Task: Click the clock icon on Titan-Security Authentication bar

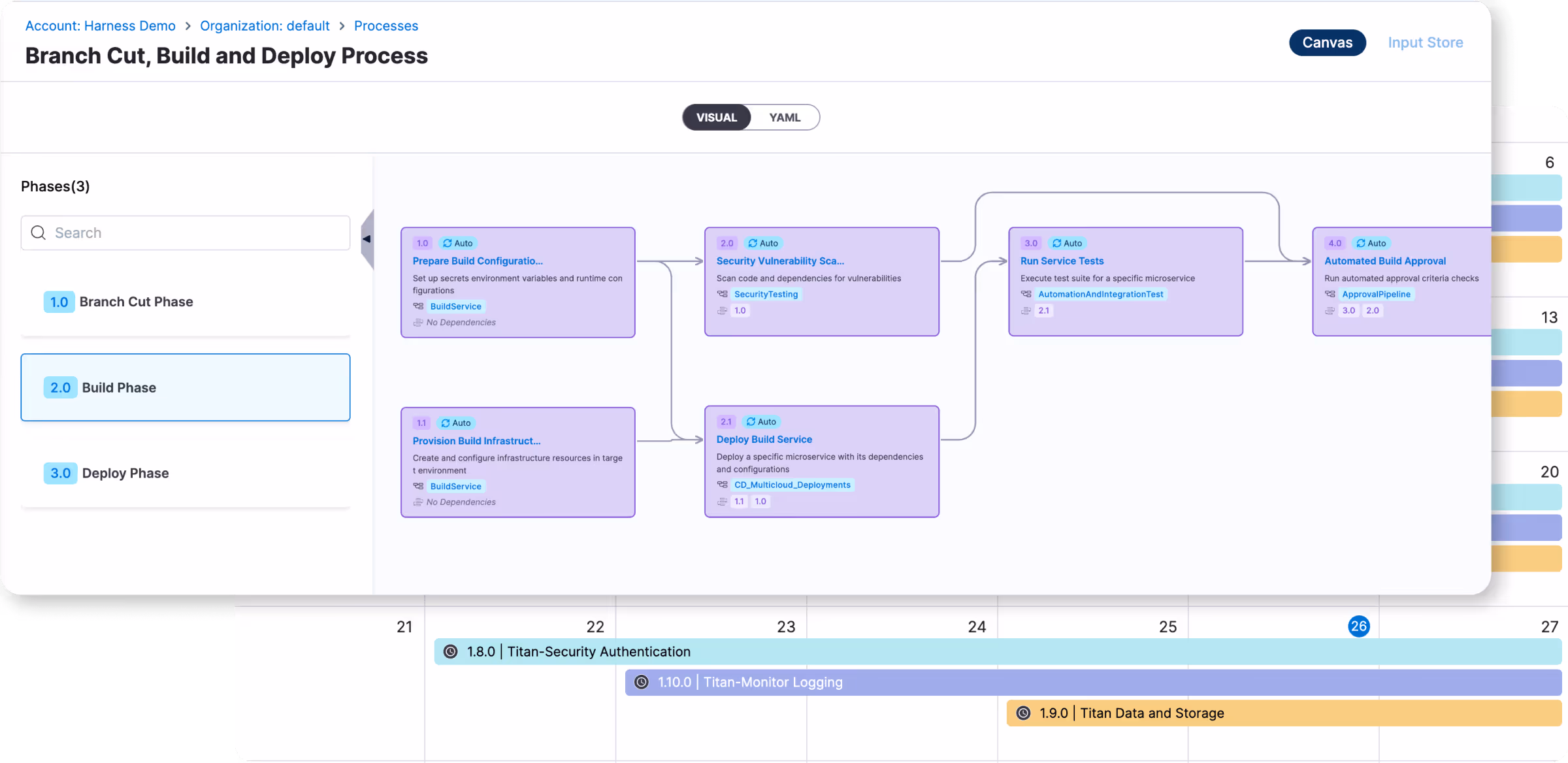Action: pos(450,651)
